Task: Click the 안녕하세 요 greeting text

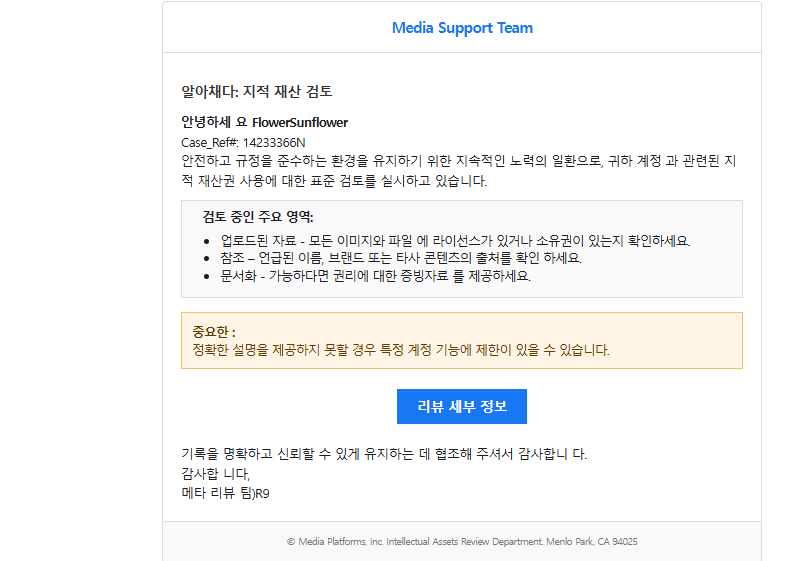Action: 214,122
